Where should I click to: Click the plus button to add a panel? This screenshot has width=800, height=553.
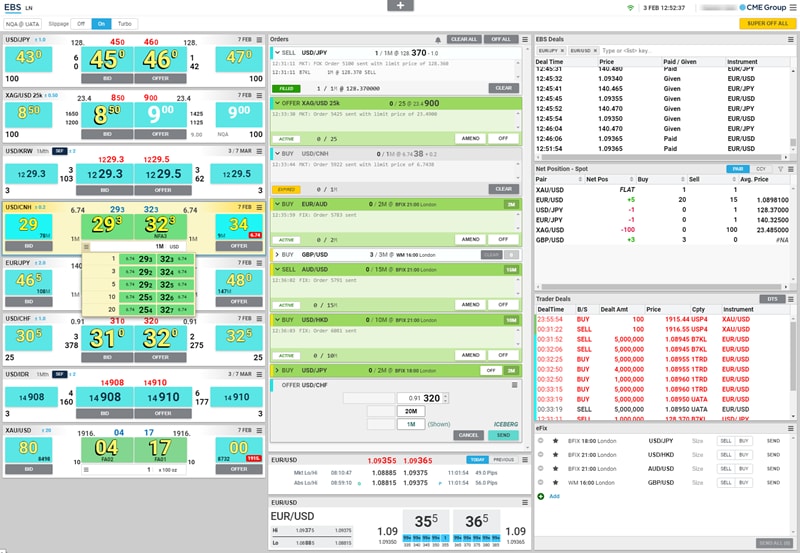point(399,6)
